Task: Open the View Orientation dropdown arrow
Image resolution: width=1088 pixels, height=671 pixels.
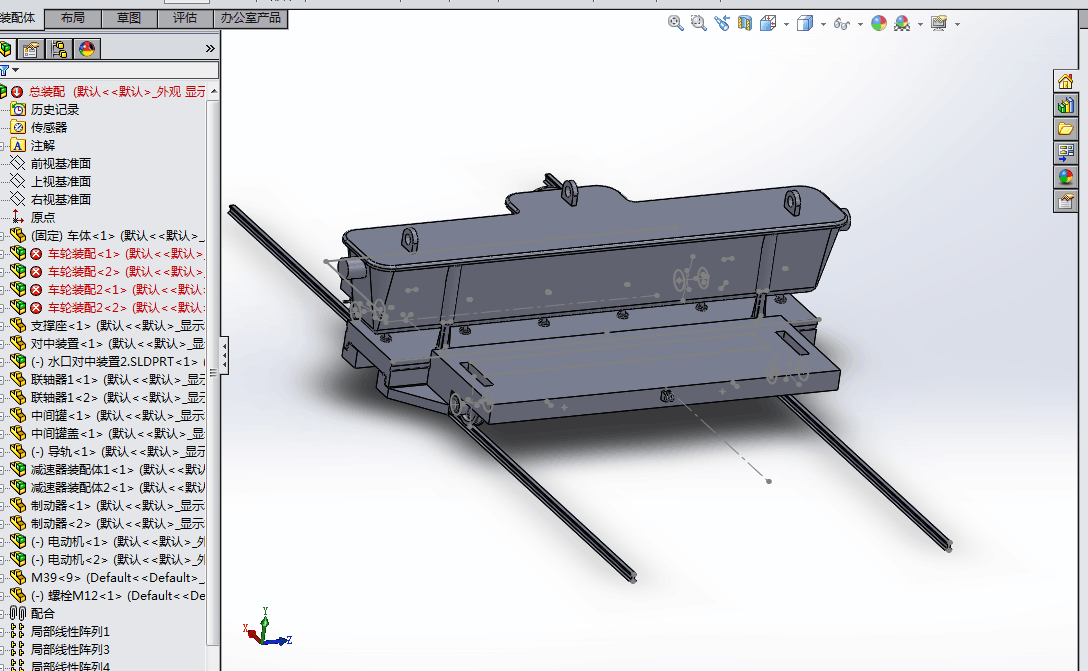Action: coord(786,24)
